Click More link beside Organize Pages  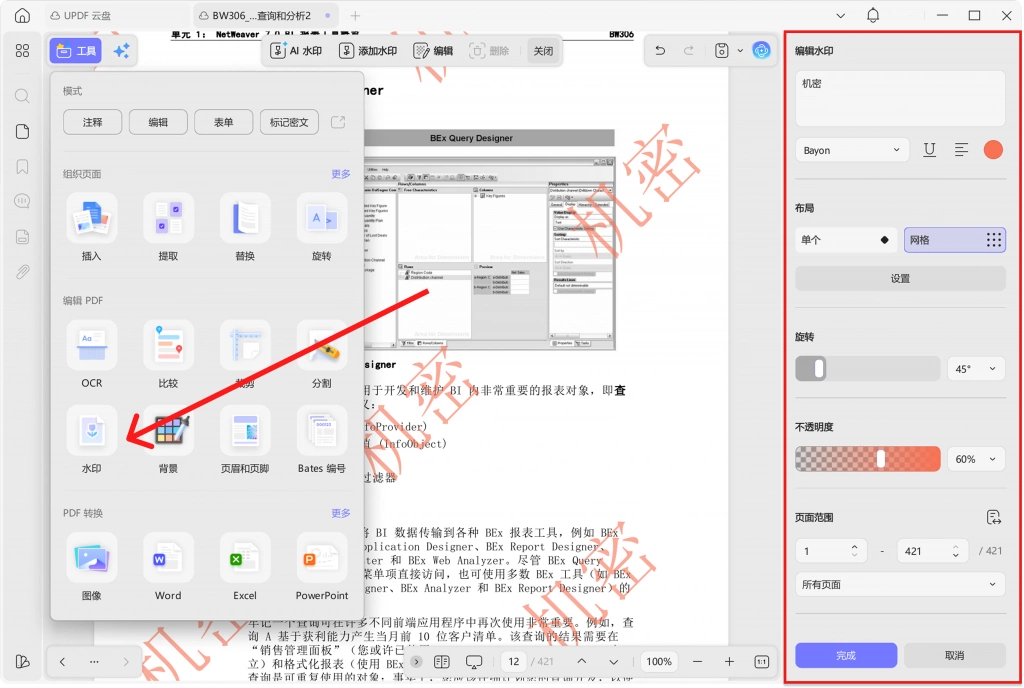[x=341, y=174]
